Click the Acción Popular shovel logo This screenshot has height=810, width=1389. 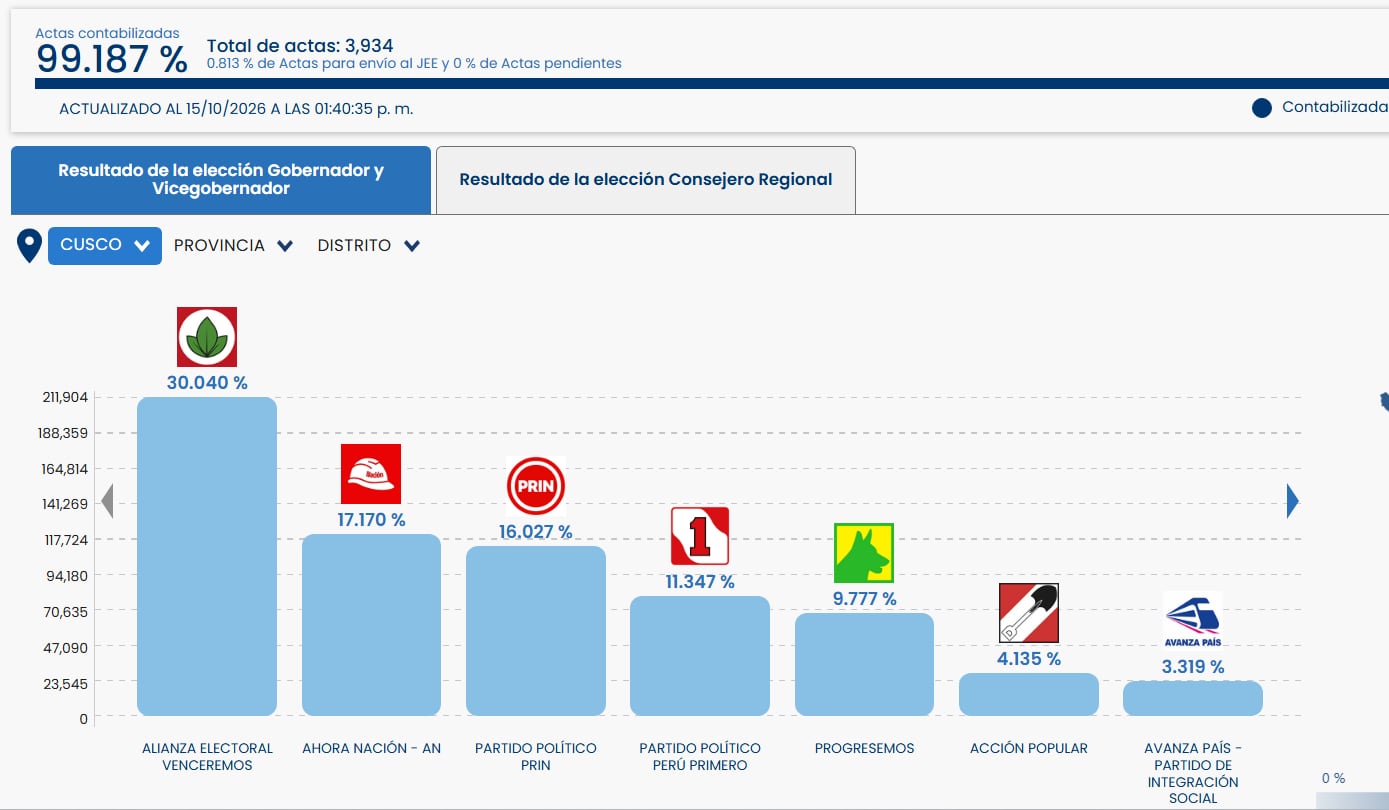(x=1029, y=613)
